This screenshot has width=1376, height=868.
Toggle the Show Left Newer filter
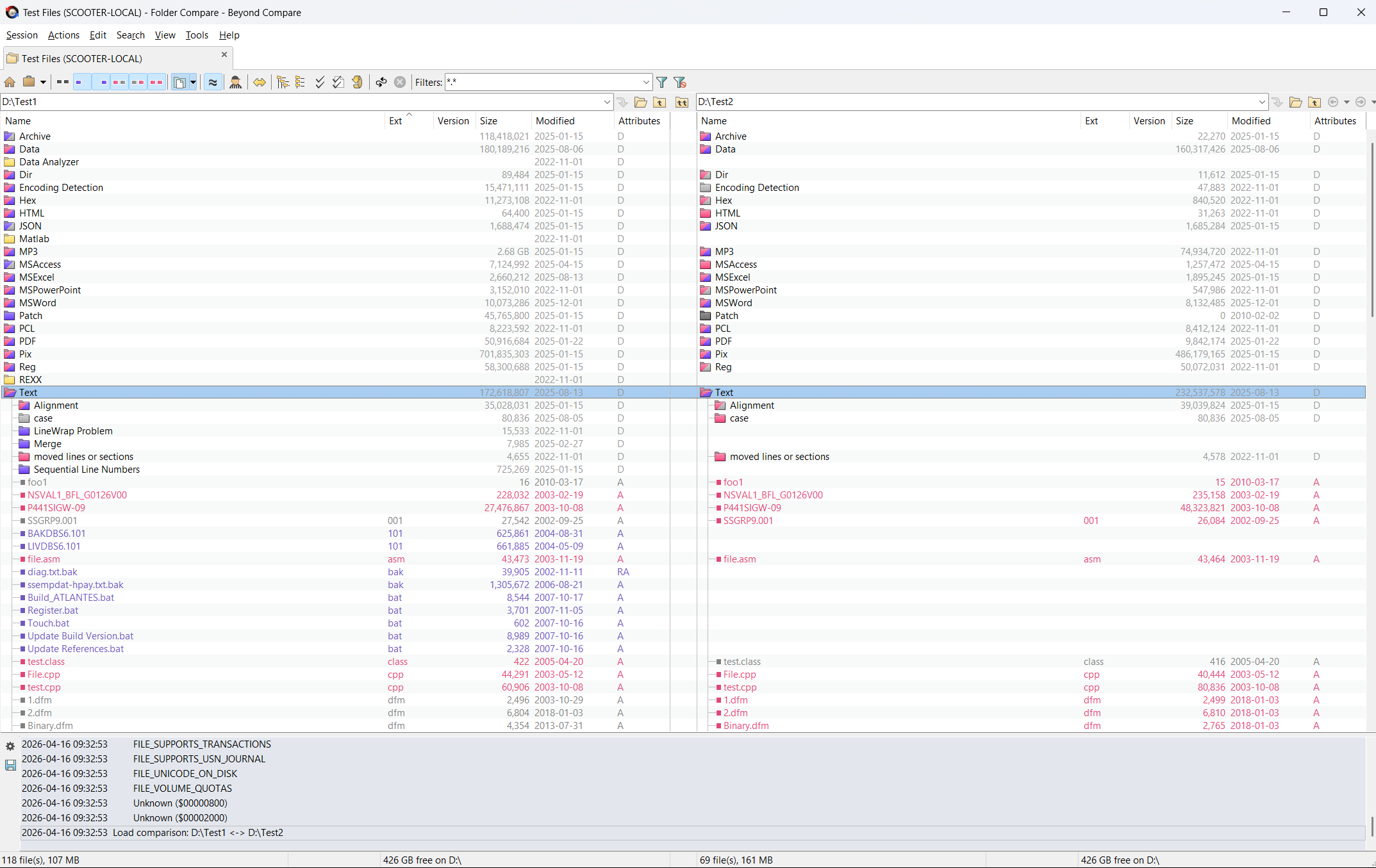pyautogui.click(x=119, y=82)
